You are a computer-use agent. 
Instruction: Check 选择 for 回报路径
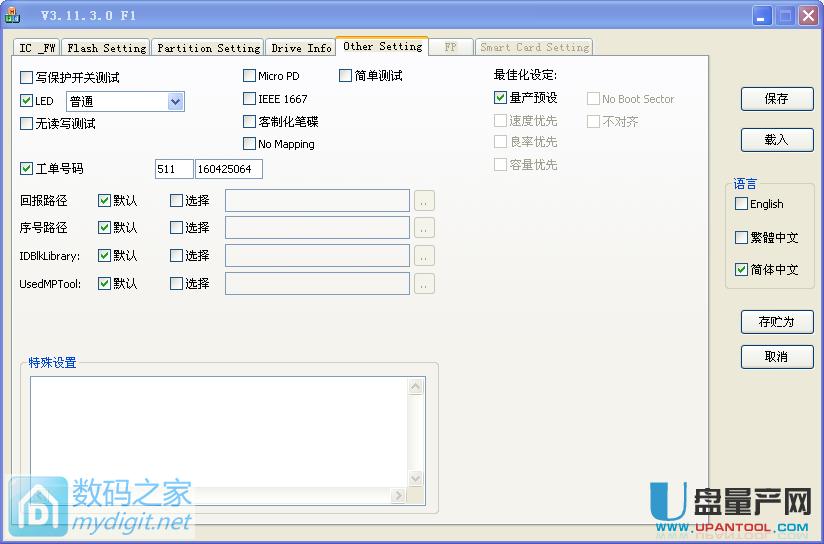click(x=177, y=200)
